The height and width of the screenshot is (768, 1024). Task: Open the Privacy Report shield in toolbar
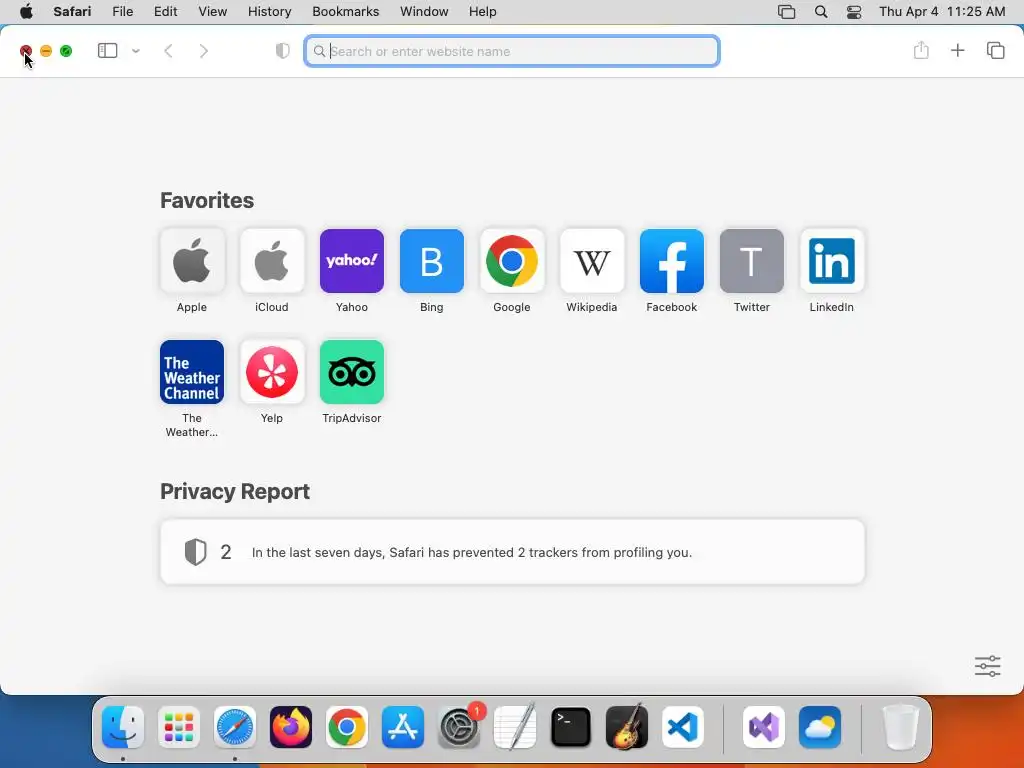[x=282, y=51]
